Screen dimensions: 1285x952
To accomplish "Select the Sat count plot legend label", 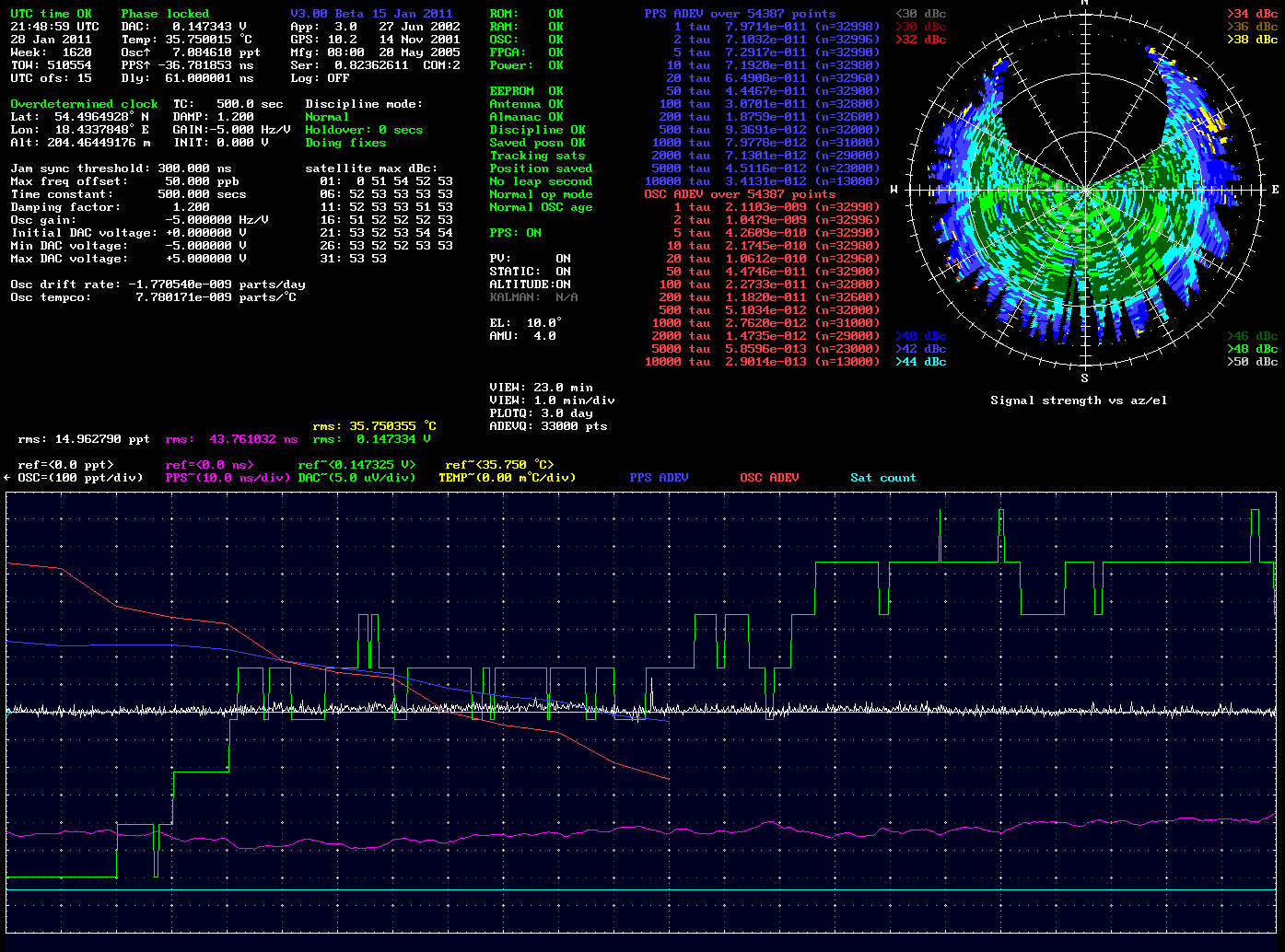I will pyautogui.click(x=882, y=478).
